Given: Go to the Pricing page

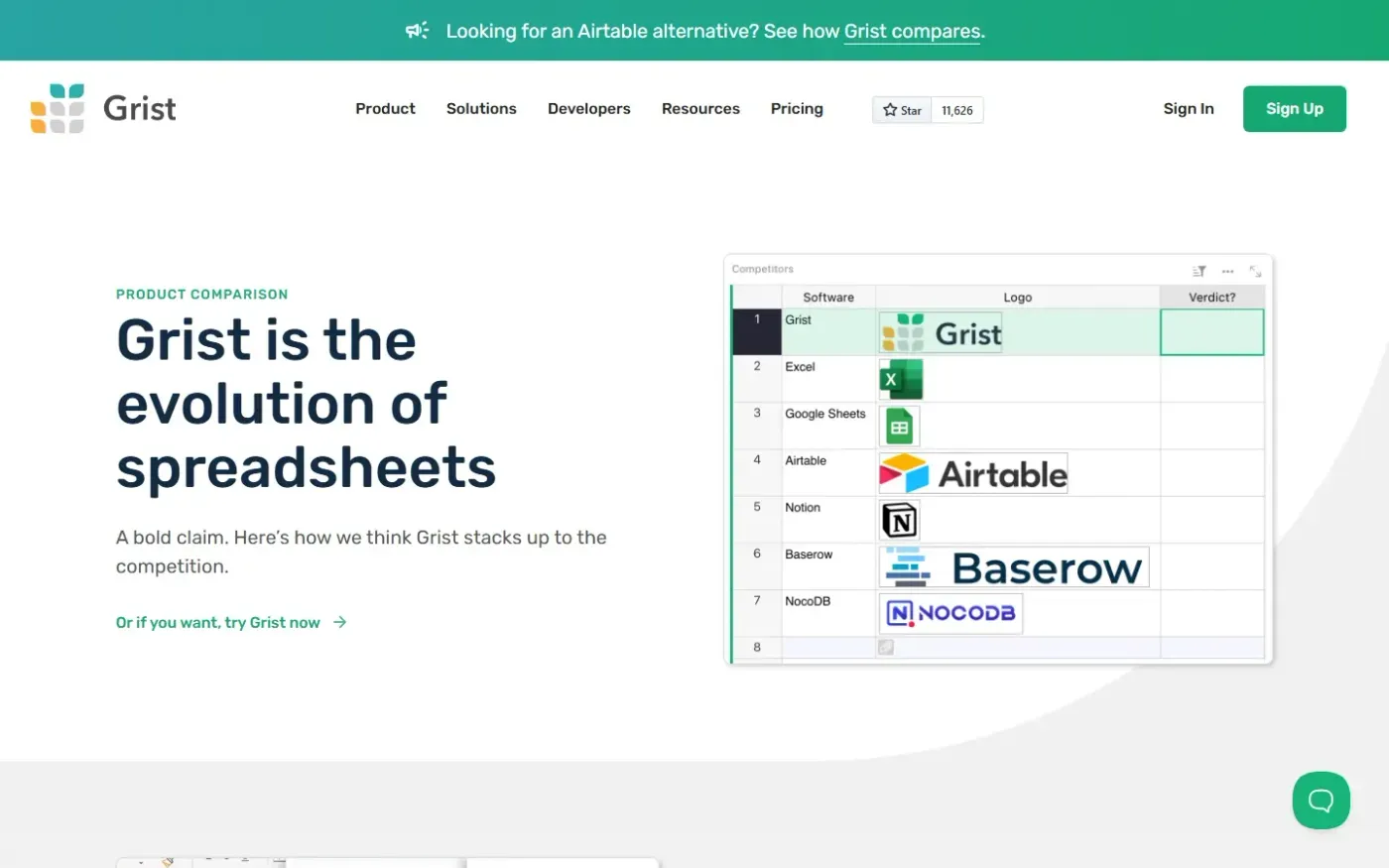Looking at the screenshot, I should (x=797, y=108).
